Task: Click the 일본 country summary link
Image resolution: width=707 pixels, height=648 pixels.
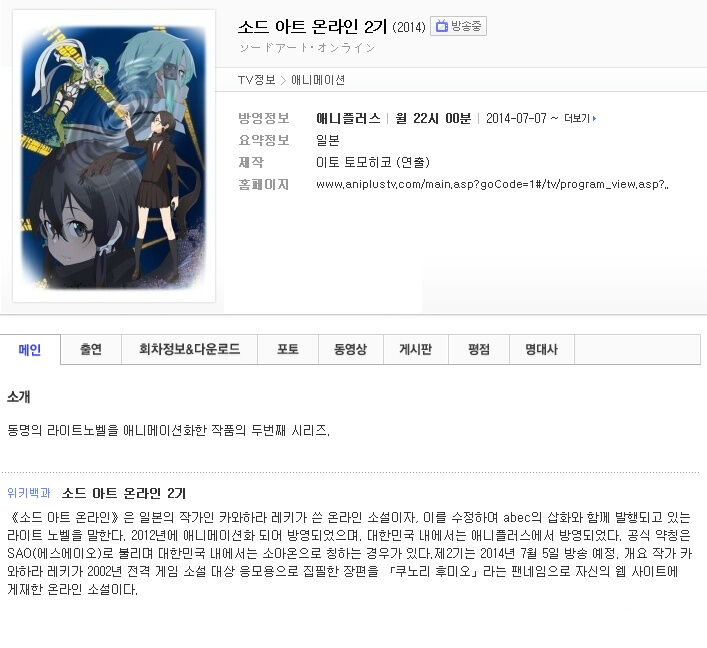Action: 327,140
